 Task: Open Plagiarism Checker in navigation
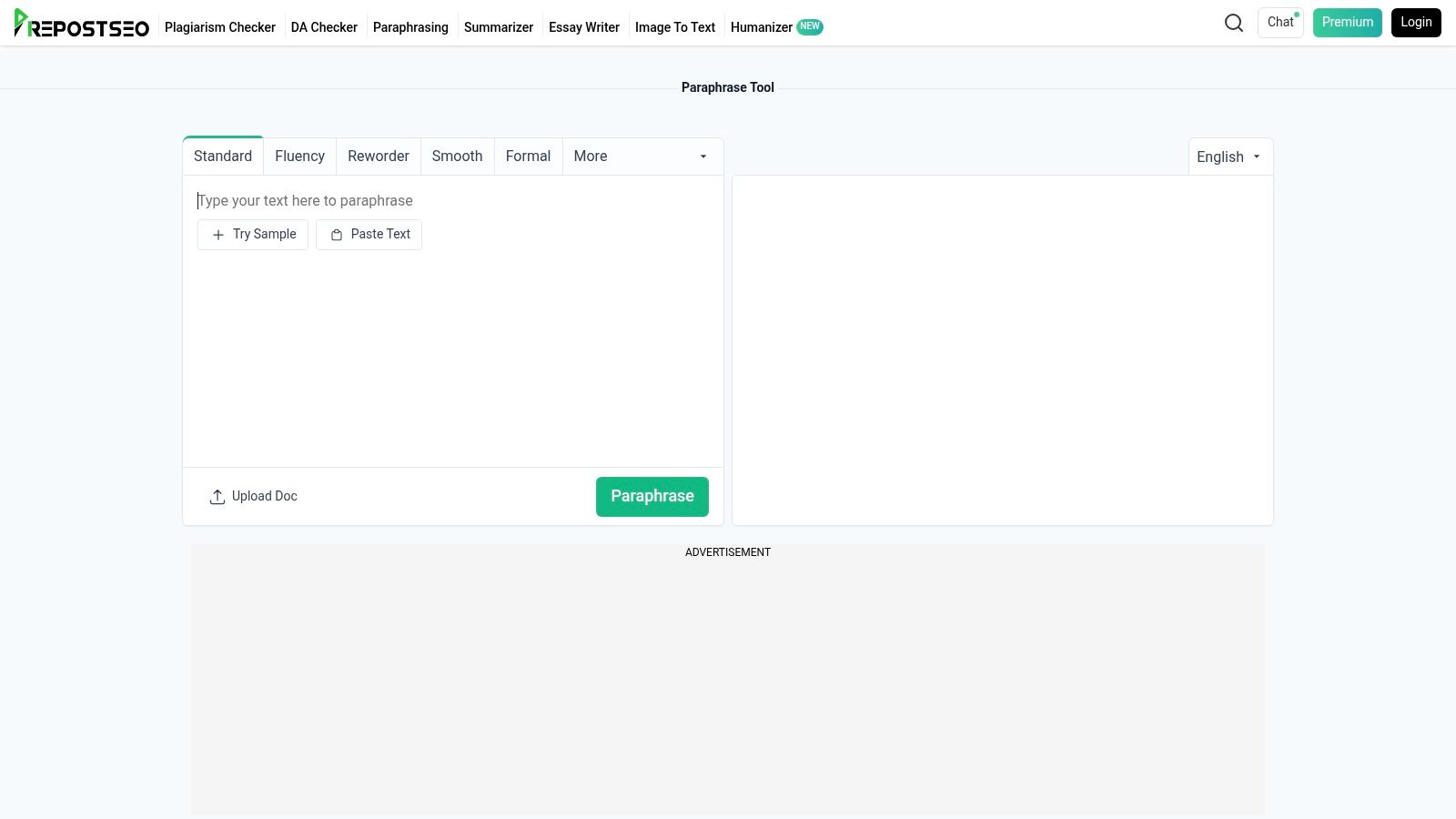220,27
